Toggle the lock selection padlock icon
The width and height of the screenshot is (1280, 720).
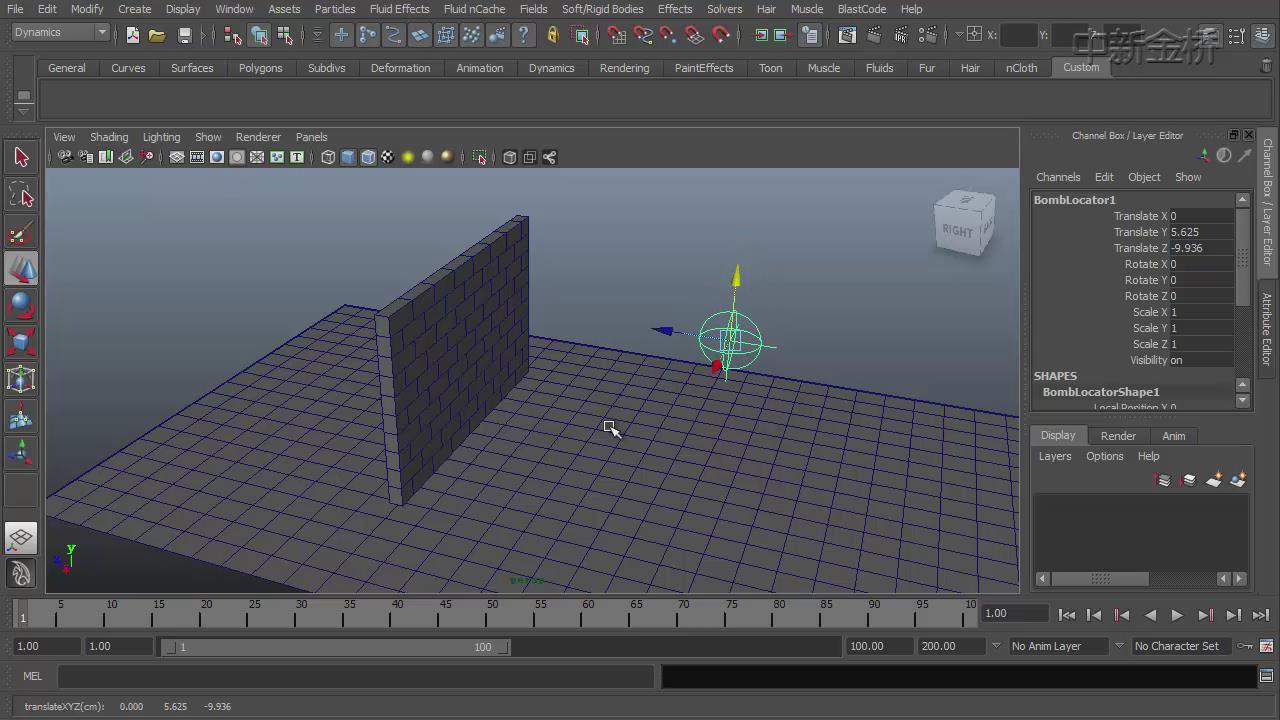click(553, 35)
